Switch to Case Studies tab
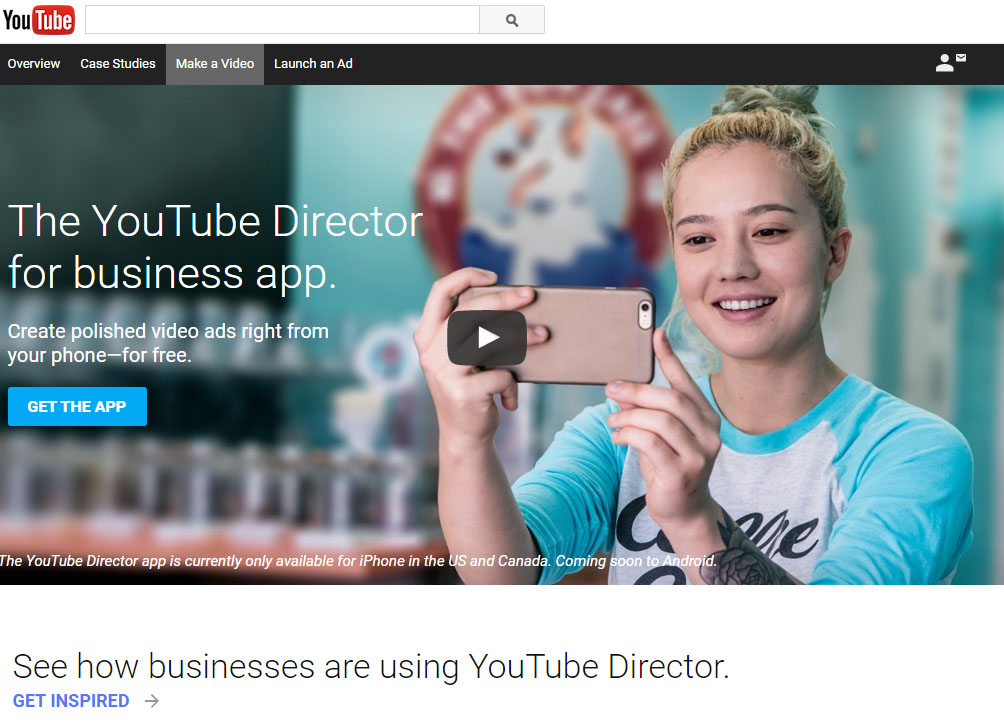The width and height of the screenshot is (1004, 723). click(x=118, y=64)
